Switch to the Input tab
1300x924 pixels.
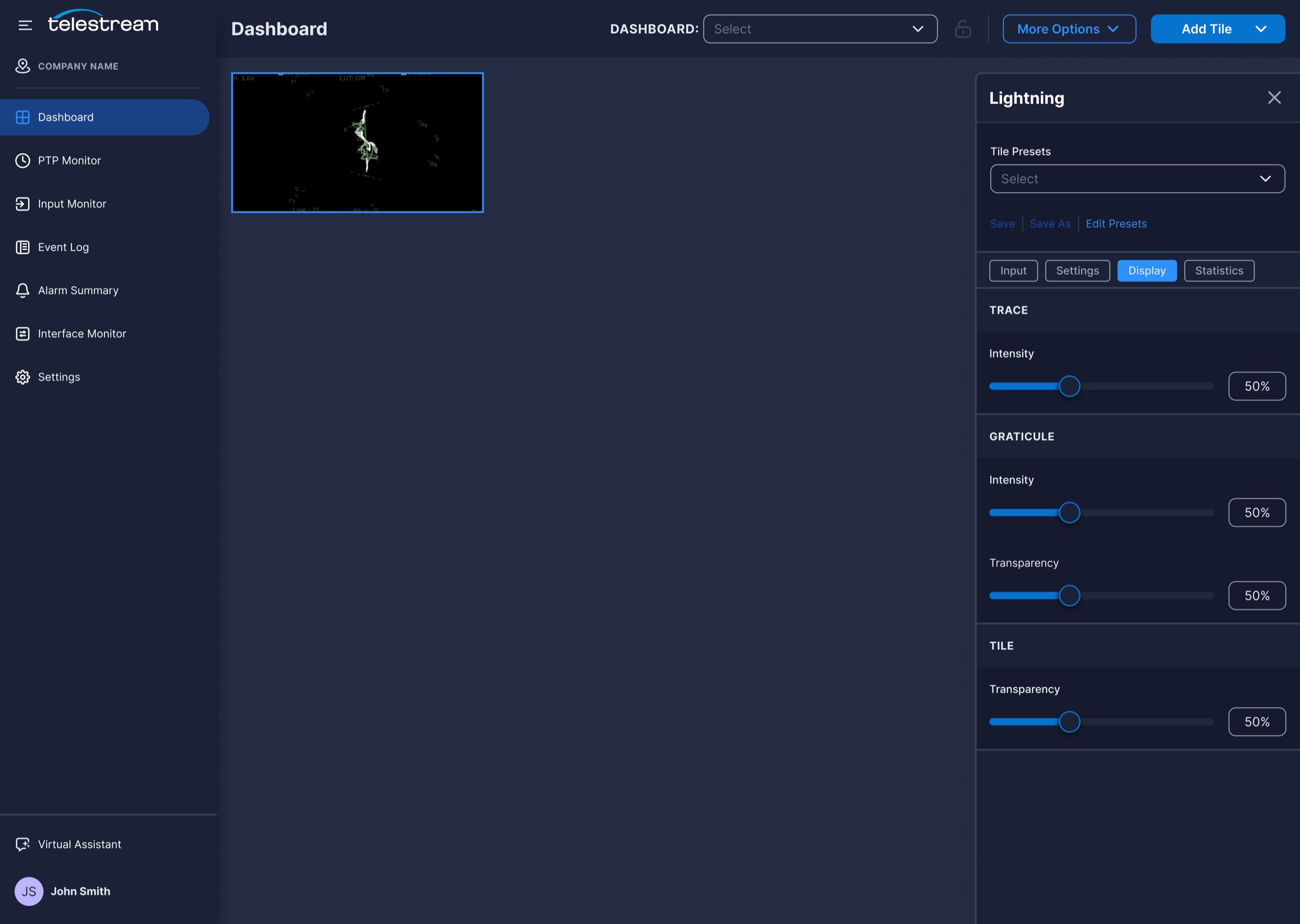tap(1013, 271)
